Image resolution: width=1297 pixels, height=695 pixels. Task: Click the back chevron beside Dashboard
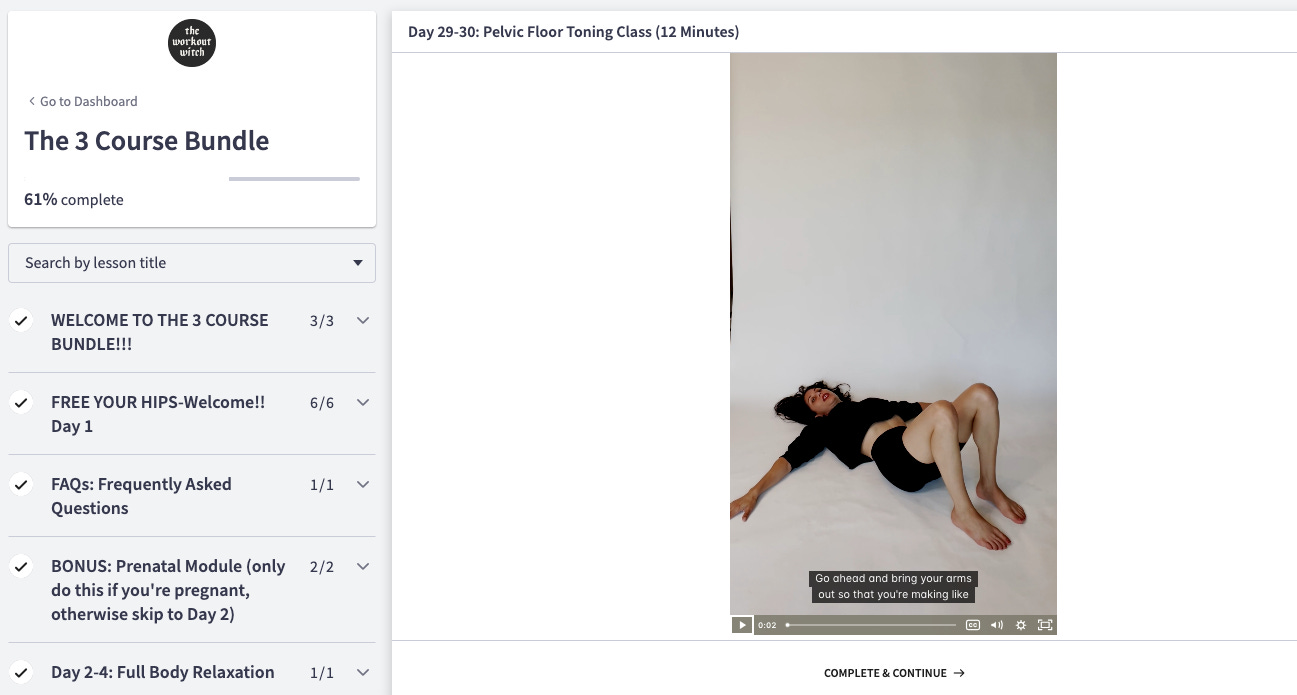31,101
